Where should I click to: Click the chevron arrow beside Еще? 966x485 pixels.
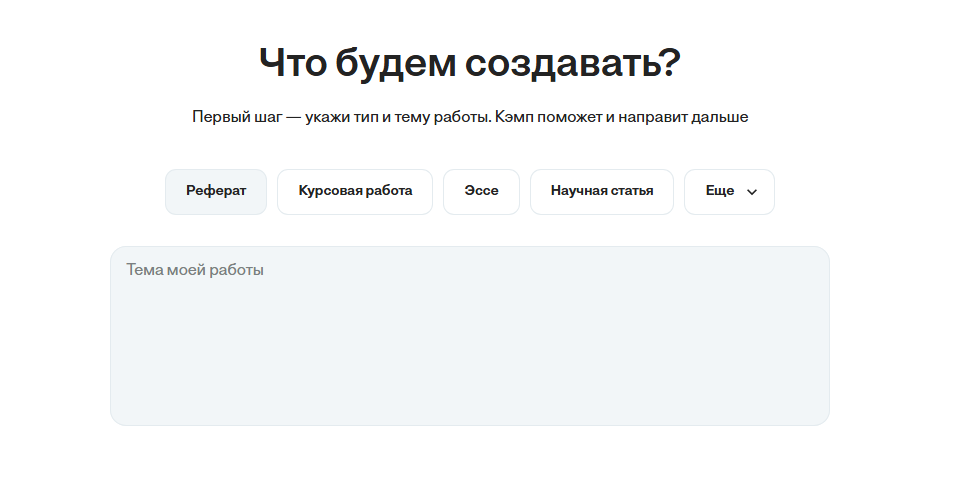752,192
